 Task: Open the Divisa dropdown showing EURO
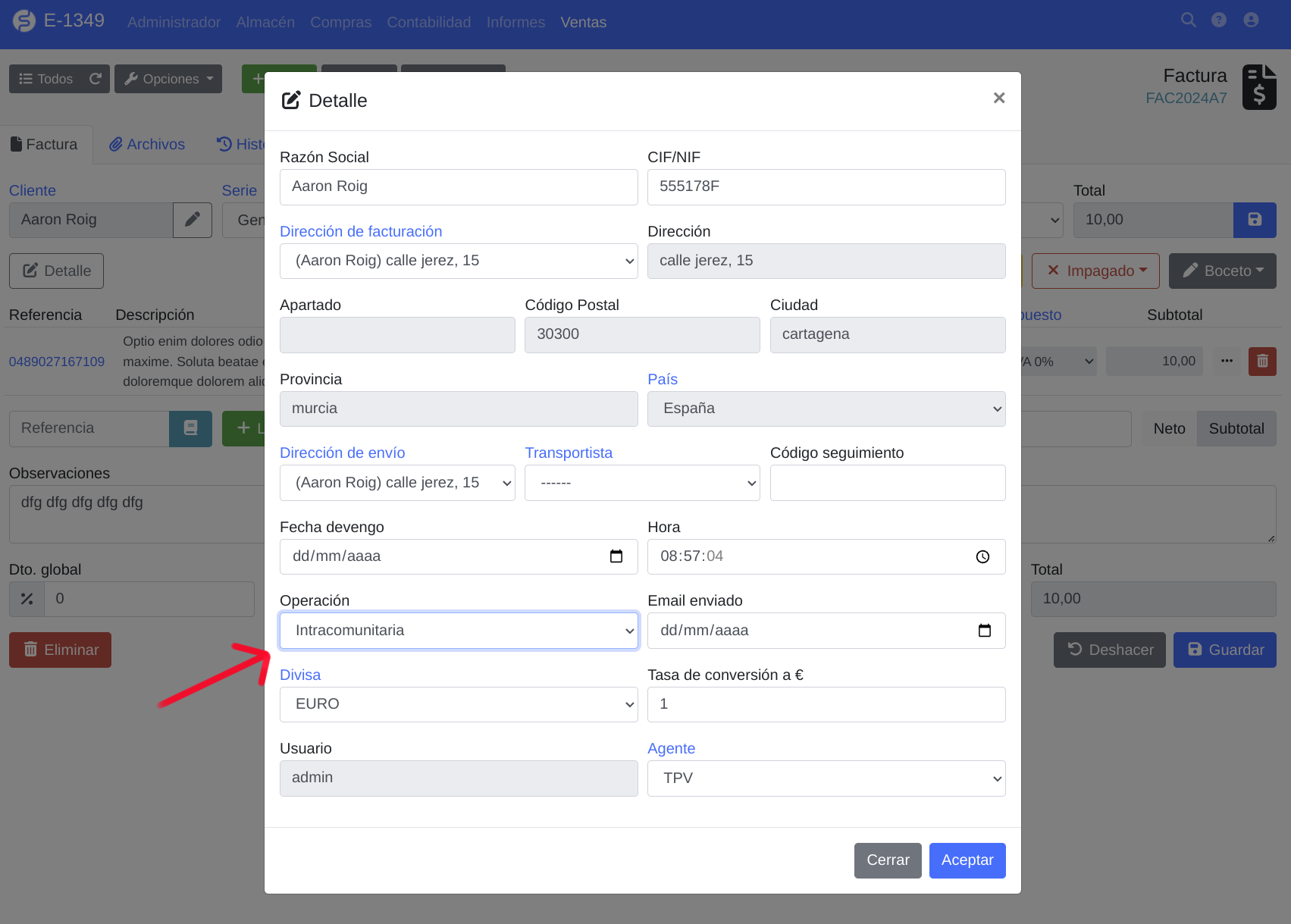[459, 704]
